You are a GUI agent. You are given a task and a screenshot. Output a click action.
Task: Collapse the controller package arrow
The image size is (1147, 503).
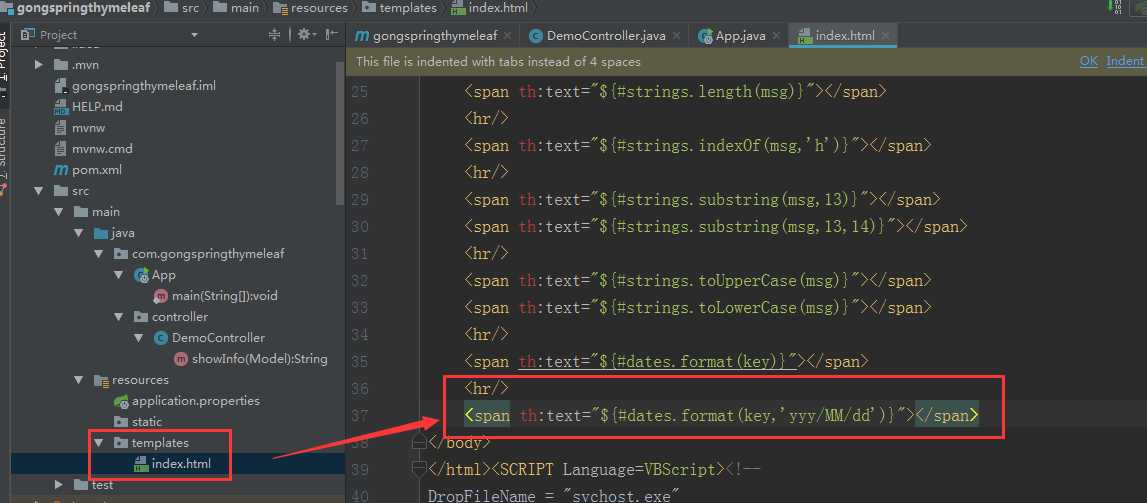coord(118,317)
